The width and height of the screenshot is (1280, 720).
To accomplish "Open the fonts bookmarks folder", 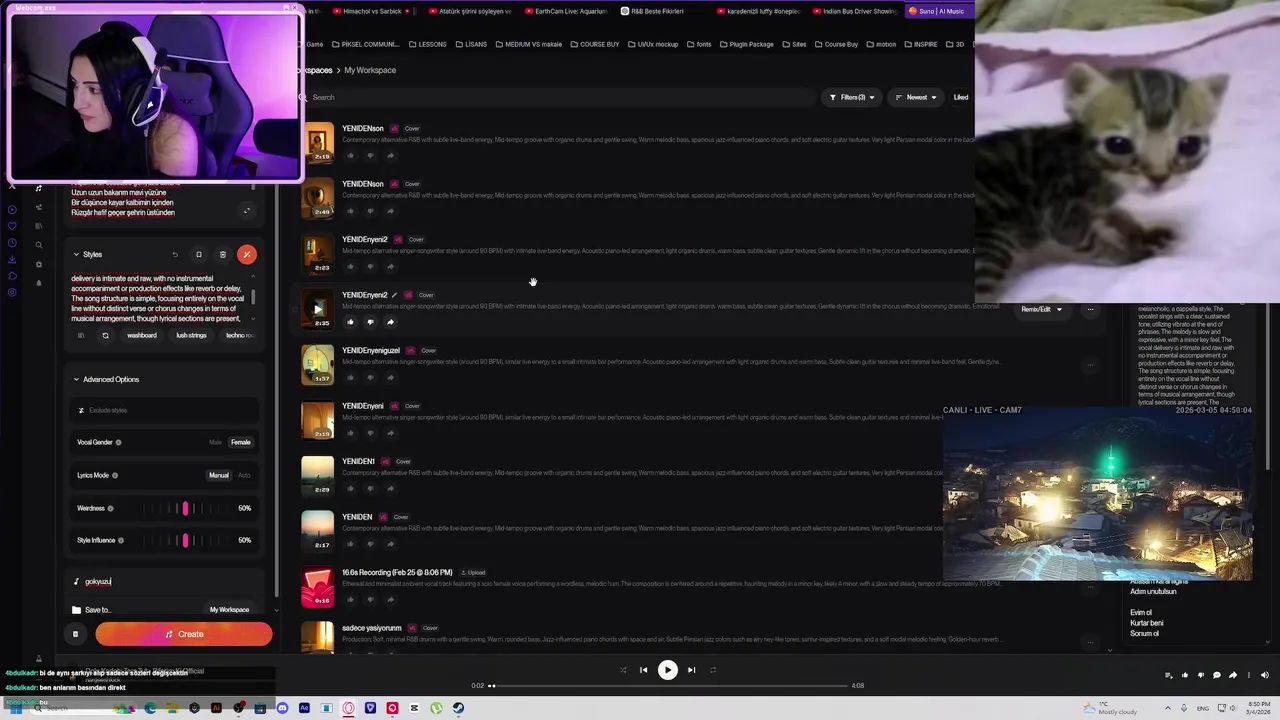I will (x=699, y=44).
